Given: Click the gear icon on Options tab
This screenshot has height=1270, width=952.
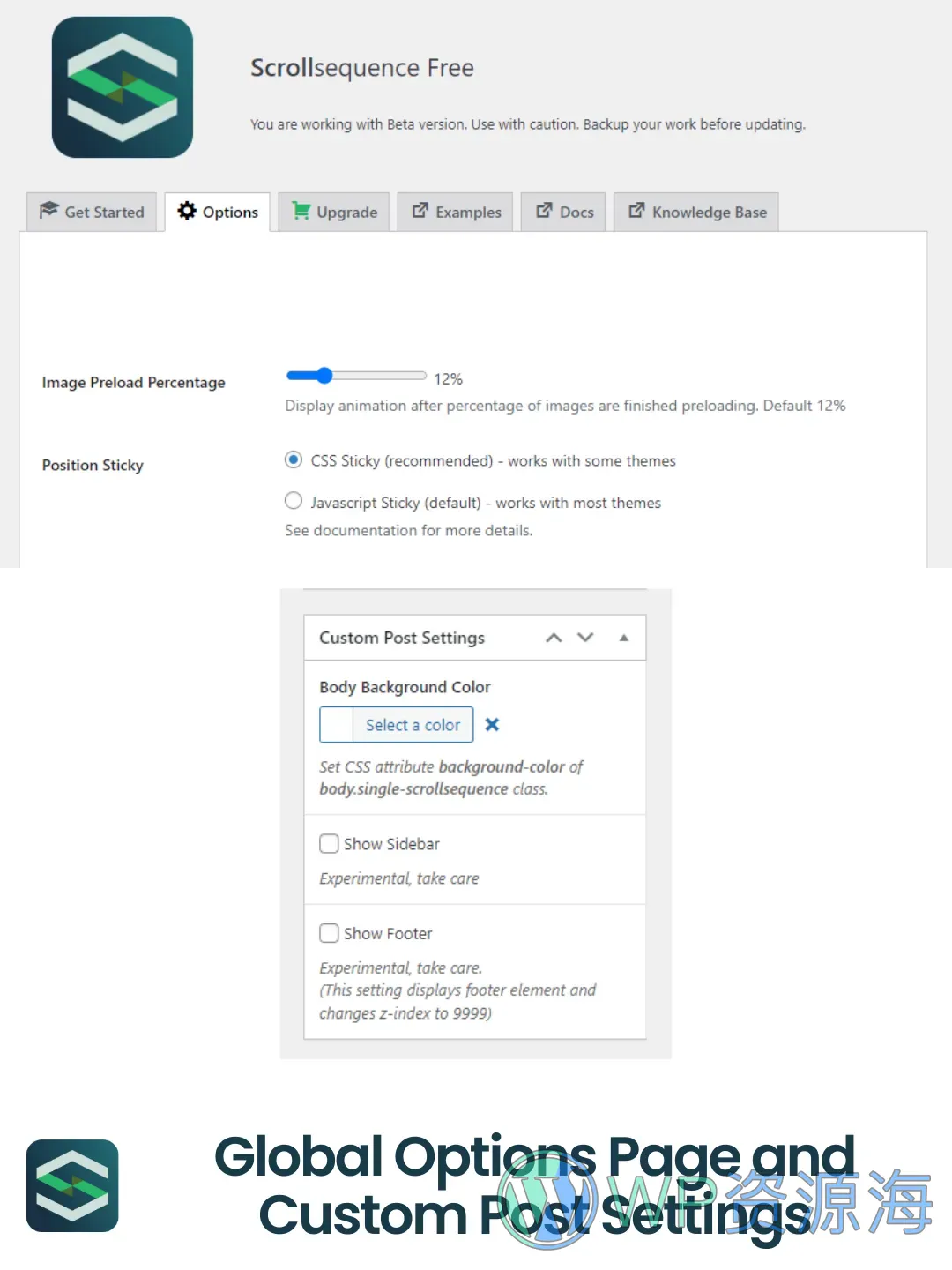Looking at the screenshot, I should click(187, 211).
